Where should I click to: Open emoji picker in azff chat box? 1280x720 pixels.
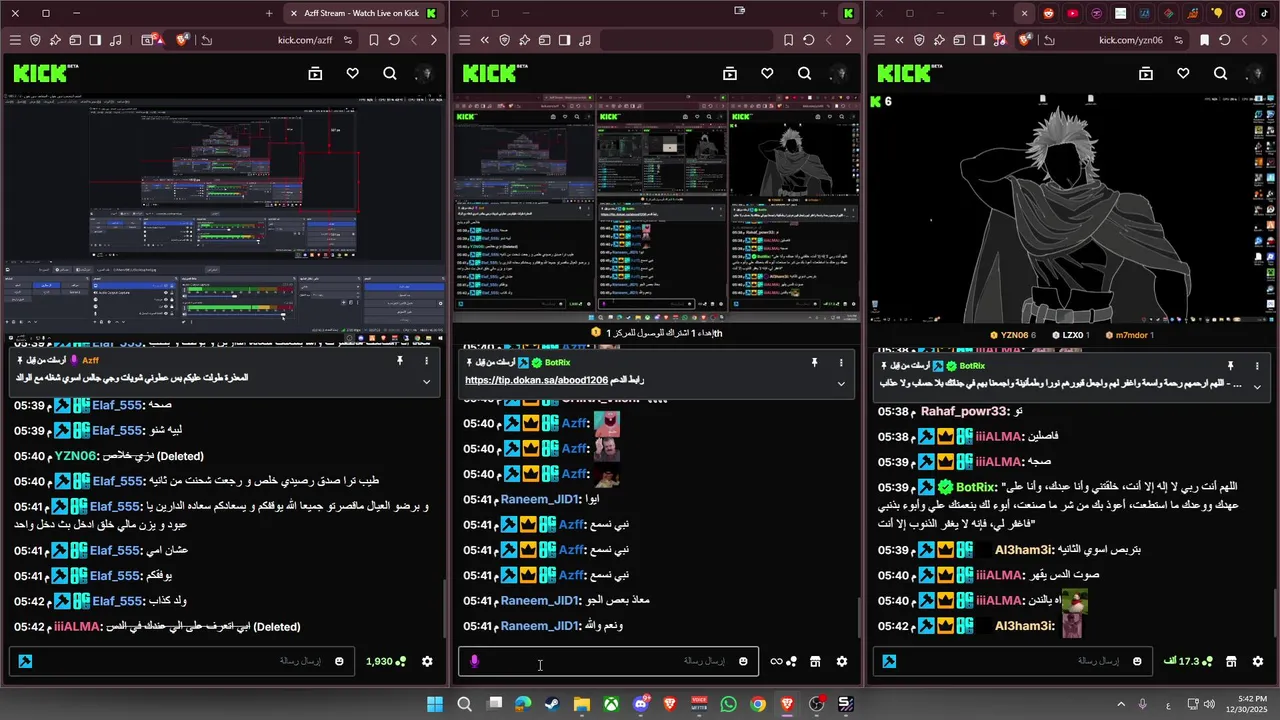coord(339,661)
